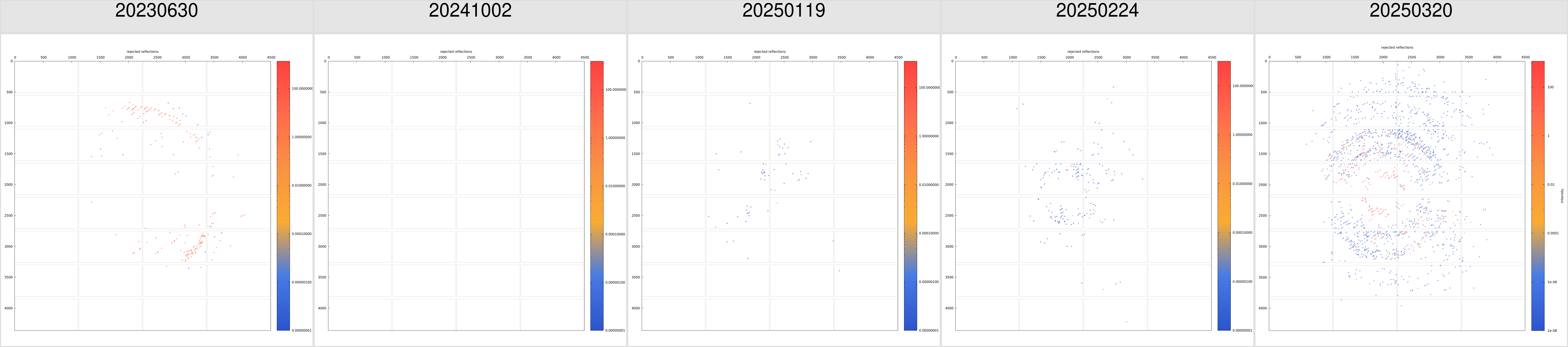
Task: Click the '4500' x-axis tick in the 20250320 plot
Action: (1525, 57)
